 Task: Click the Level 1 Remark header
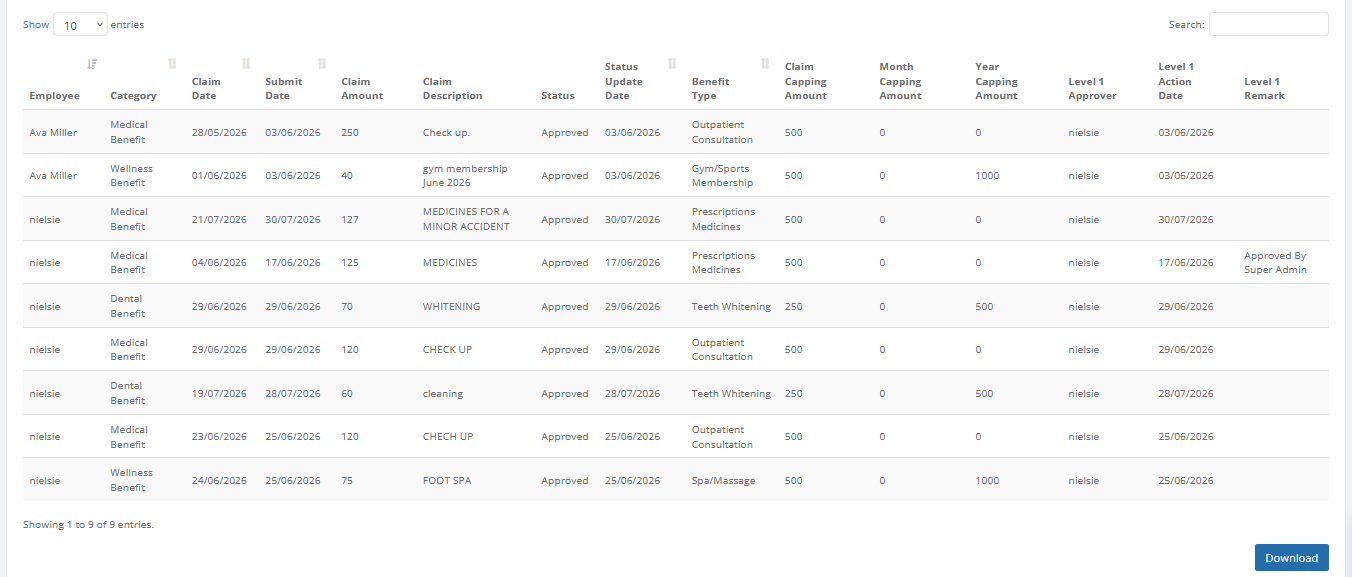(x=1265, y=89)
